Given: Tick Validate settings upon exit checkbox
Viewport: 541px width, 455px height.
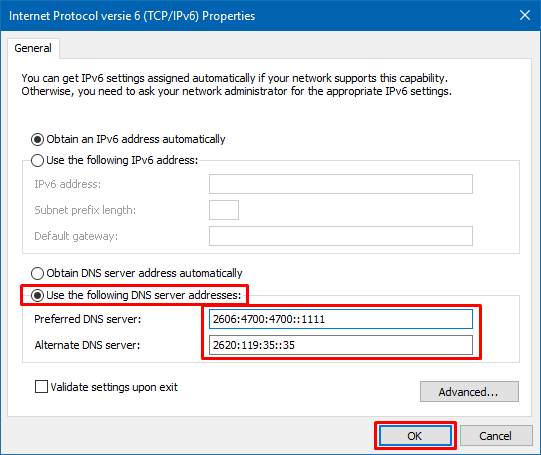Looking at the screenshot, I should click(41, 387).
